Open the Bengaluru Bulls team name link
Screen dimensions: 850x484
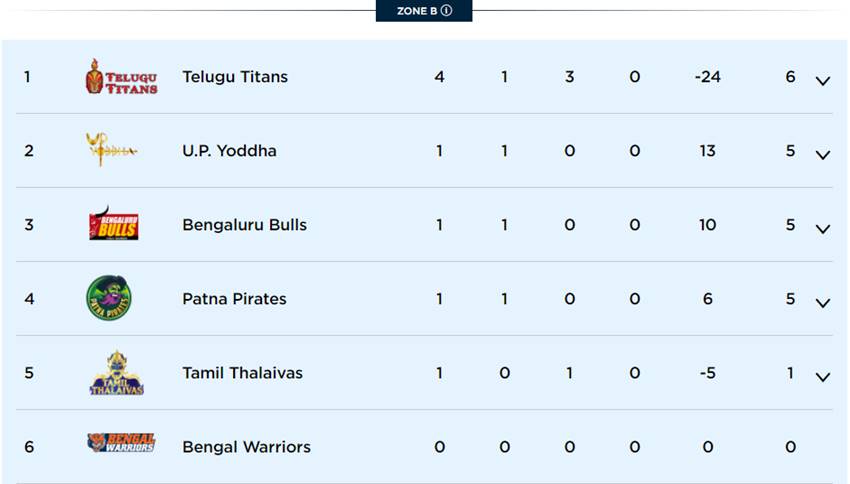pos(244,225)
